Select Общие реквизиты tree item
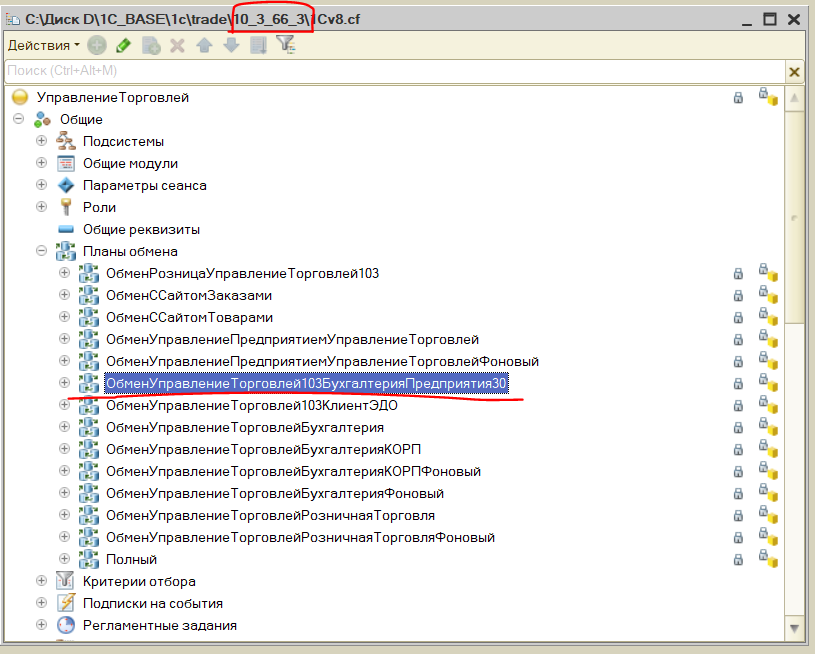This screenshot has height=654, width=815. click(x=141, y=229)
